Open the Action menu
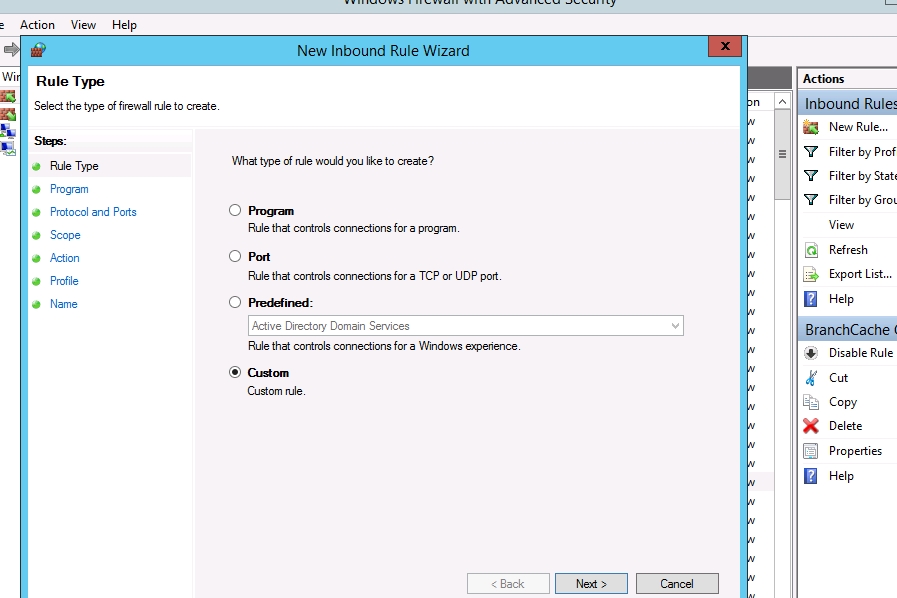 [x=38, y=24]
